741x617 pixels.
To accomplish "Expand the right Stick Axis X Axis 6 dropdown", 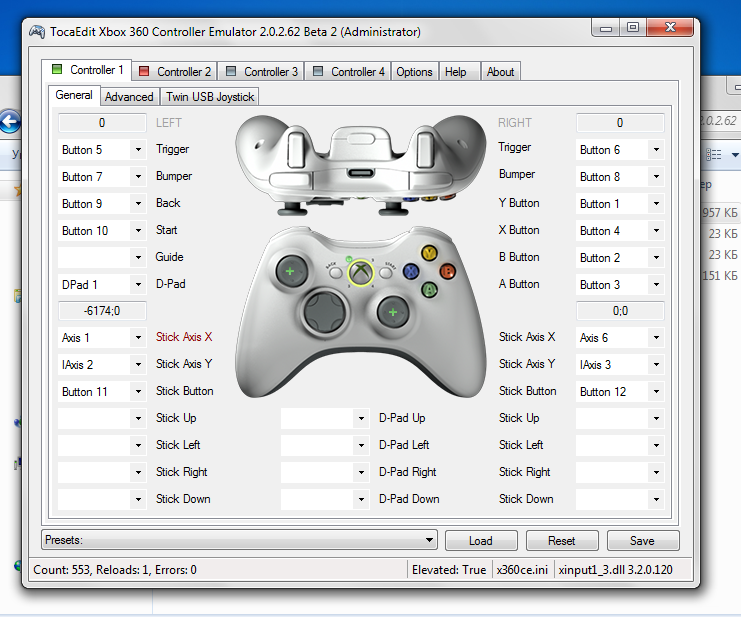I will pos(656,337).
